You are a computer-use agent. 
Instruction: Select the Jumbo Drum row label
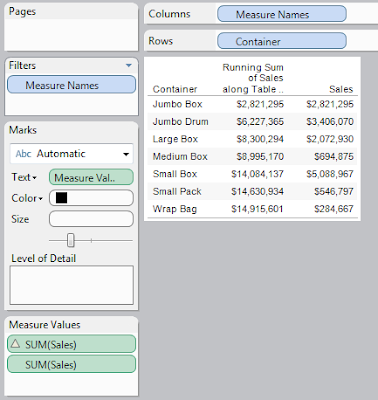click(x=180, y=122)
